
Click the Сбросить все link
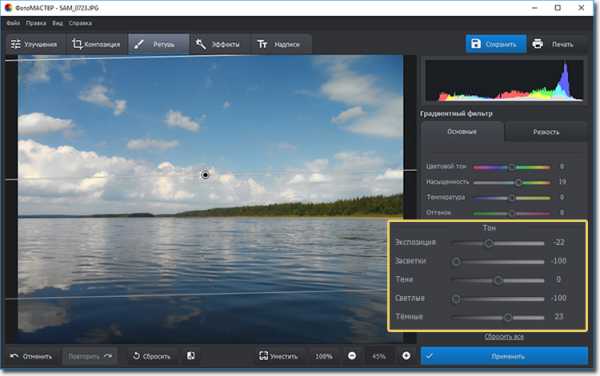(x=504, y=337)
